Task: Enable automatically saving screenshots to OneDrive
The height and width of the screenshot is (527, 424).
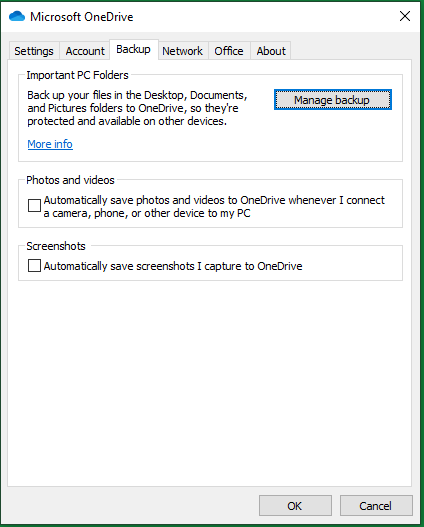Action: click(x=34, y=266)
